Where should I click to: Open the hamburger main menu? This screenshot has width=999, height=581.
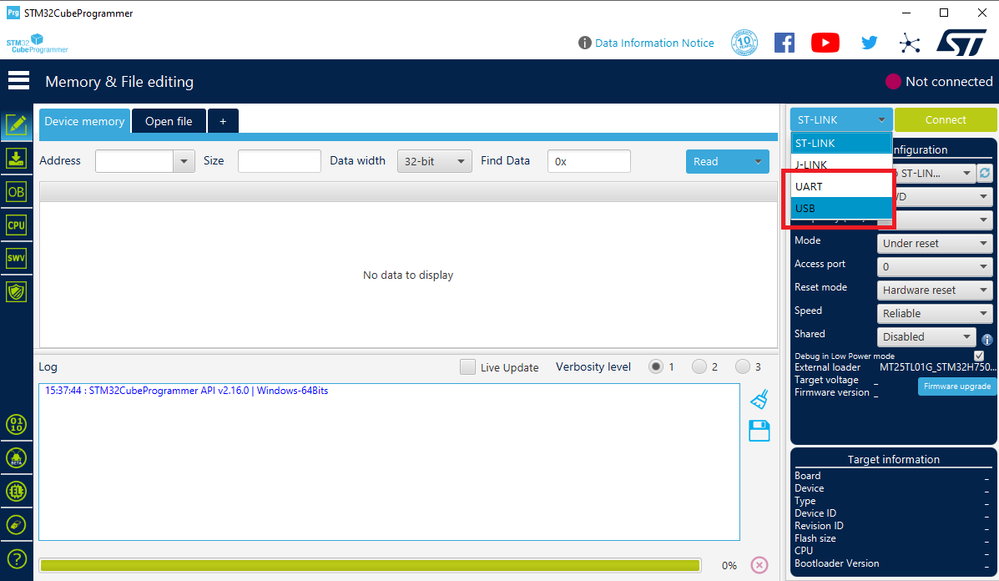18,81
